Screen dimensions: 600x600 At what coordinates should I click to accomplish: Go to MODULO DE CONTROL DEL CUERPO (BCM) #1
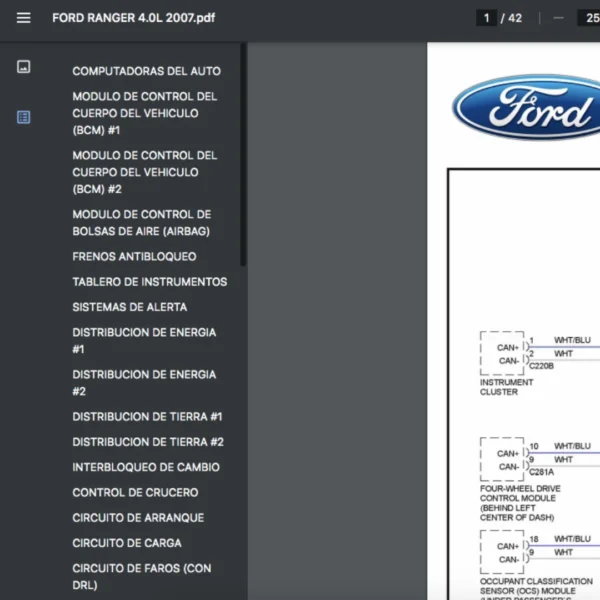pyautogui.click(x=145, y=113)
